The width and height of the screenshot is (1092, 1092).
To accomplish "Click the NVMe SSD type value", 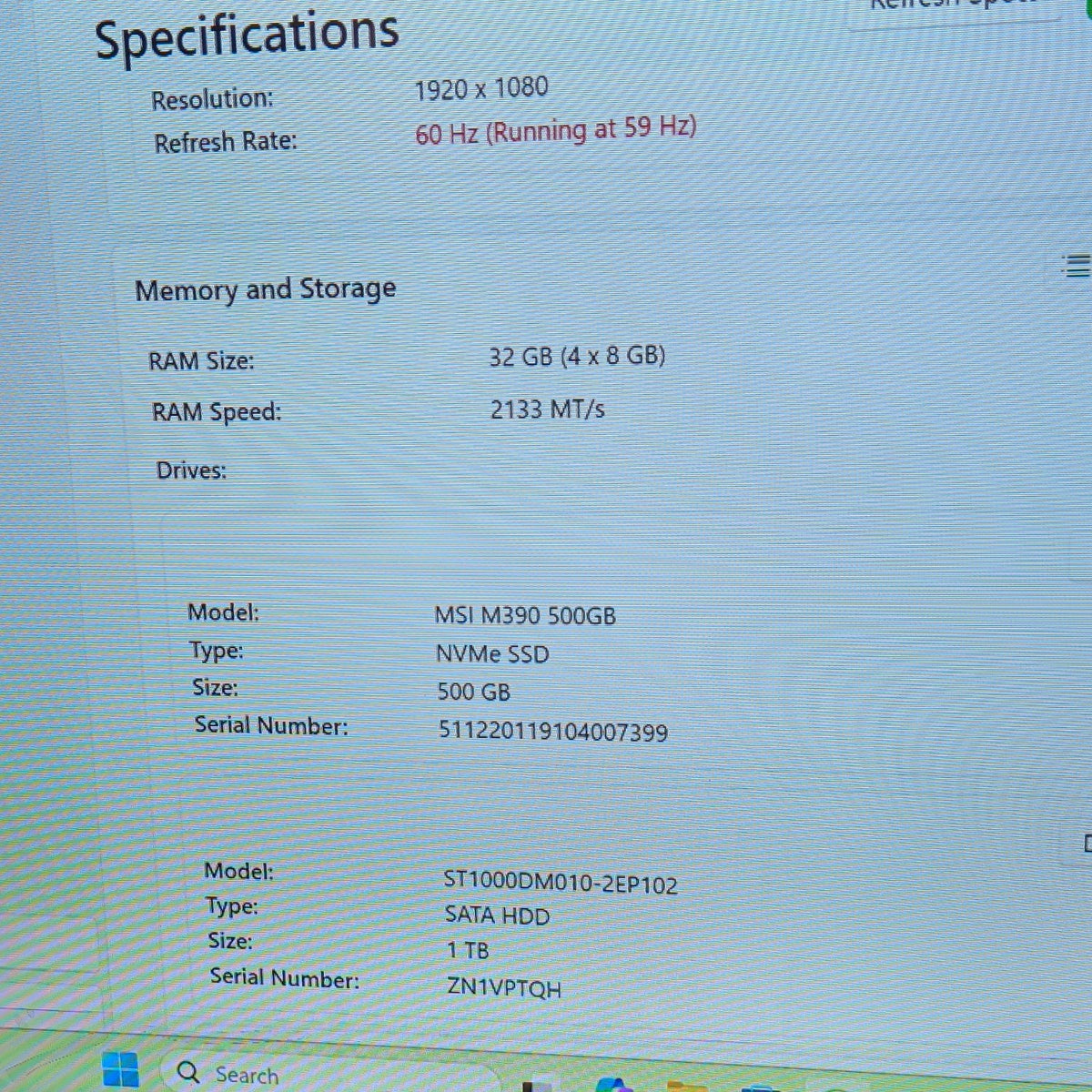I will click(x=492, y=654).
